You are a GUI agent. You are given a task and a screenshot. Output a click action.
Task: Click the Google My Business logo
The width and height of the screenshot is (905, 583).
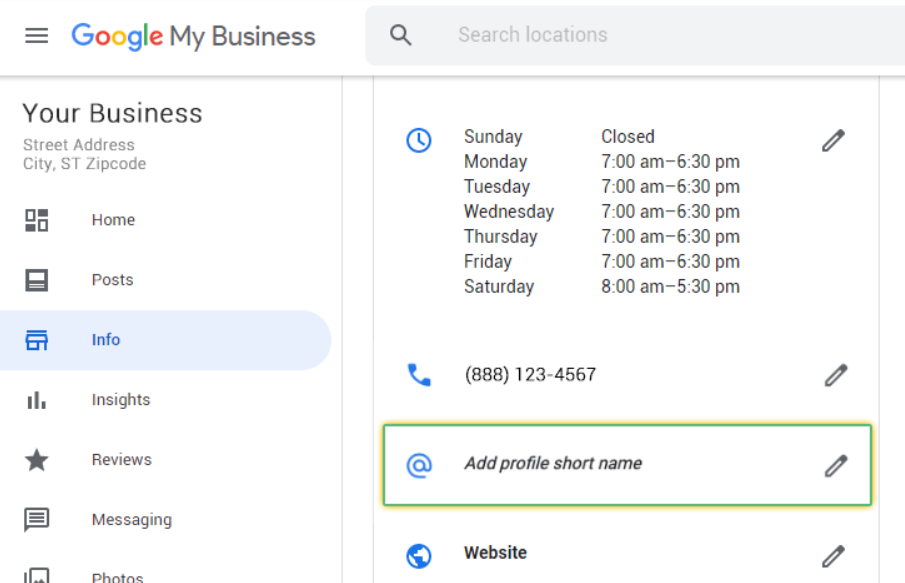193,36
